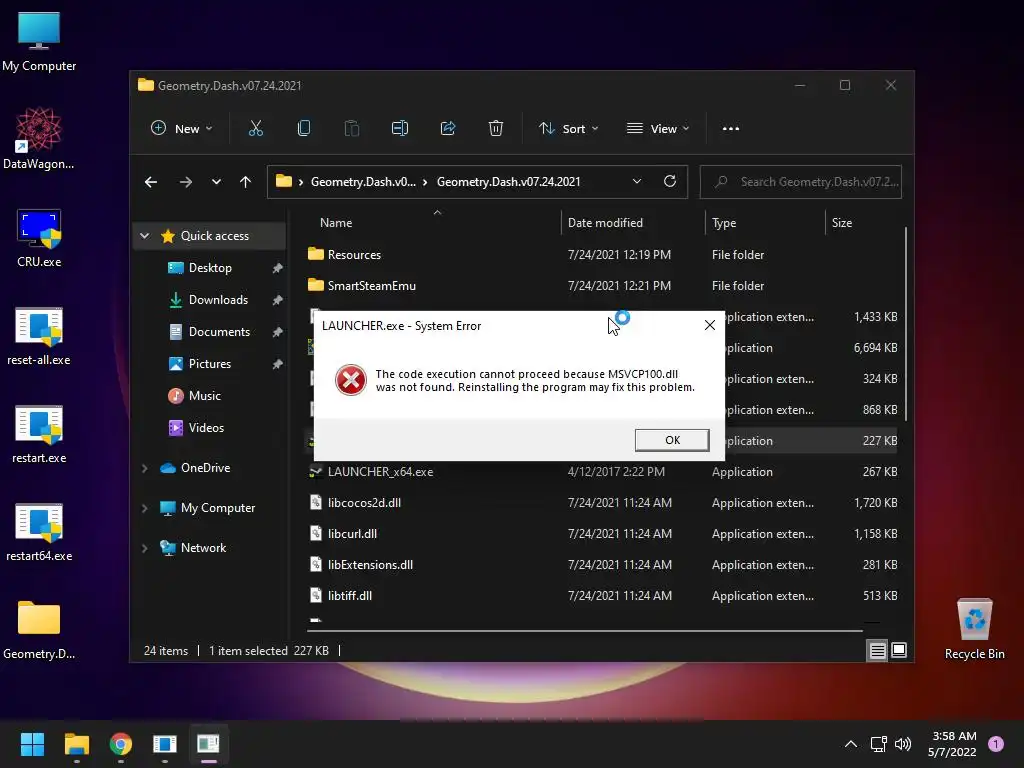This screenshot has width=1024, height=768.
Task: Close the LAUNCHER.exe error dialog with X
Action: [x=710, y=325]
